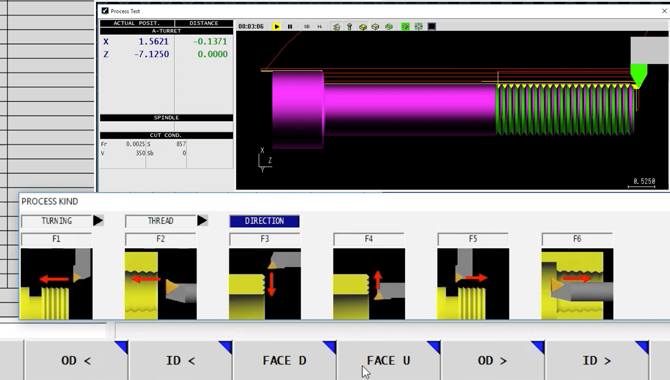Pause the process test simulation

coord(290,27)
